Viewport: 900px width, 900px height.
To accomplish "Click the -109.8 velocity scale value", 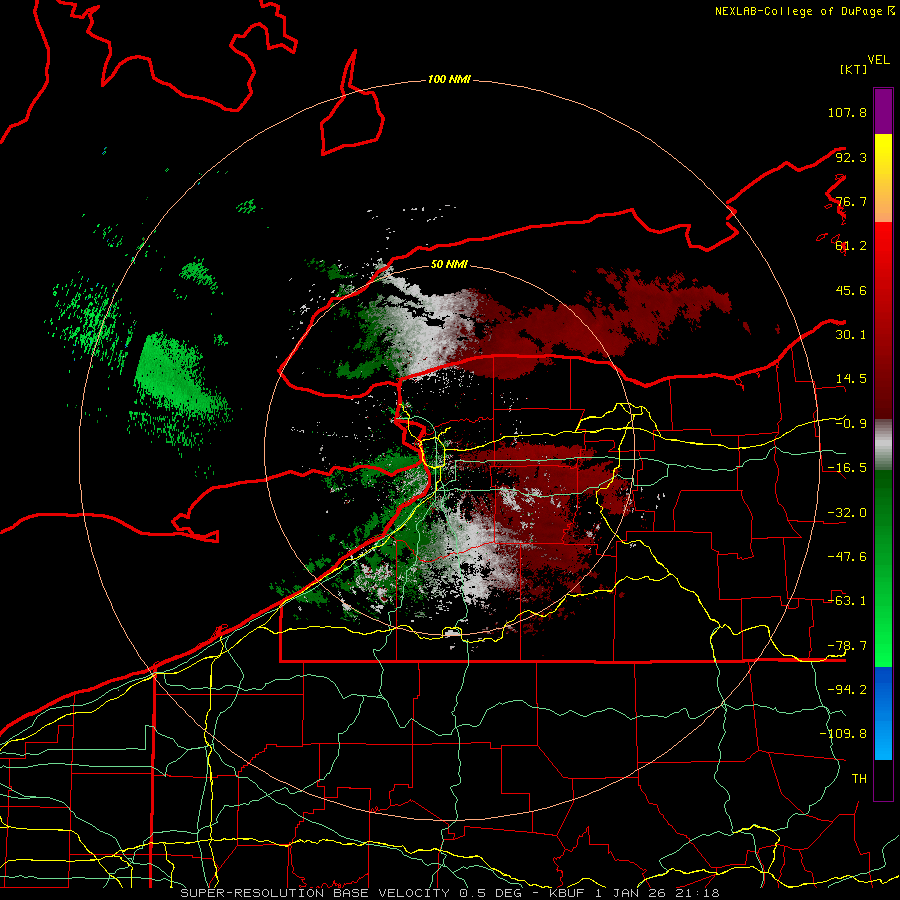I will tap(843, 734).
